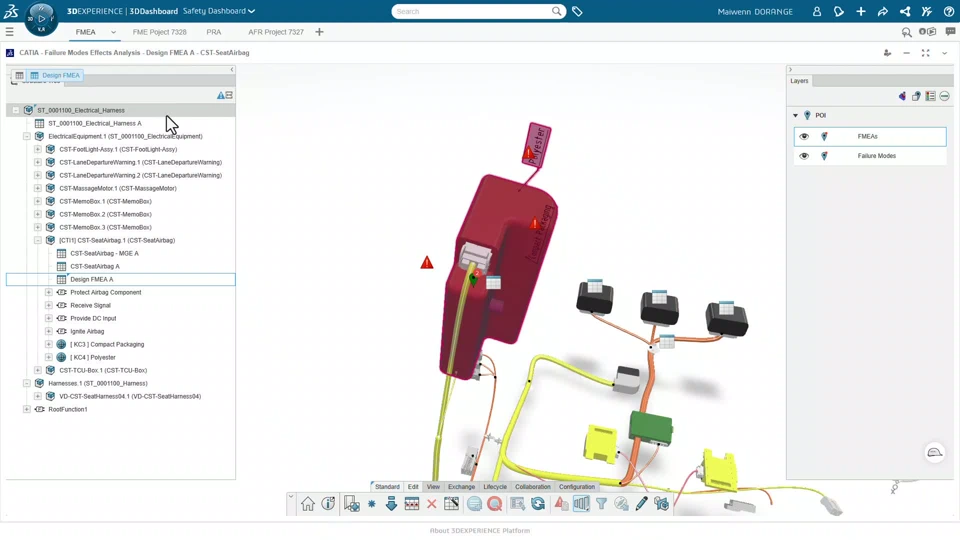The image size is (960, 540).
Task: Click the warning marker left of airbag
Action: 427,263
